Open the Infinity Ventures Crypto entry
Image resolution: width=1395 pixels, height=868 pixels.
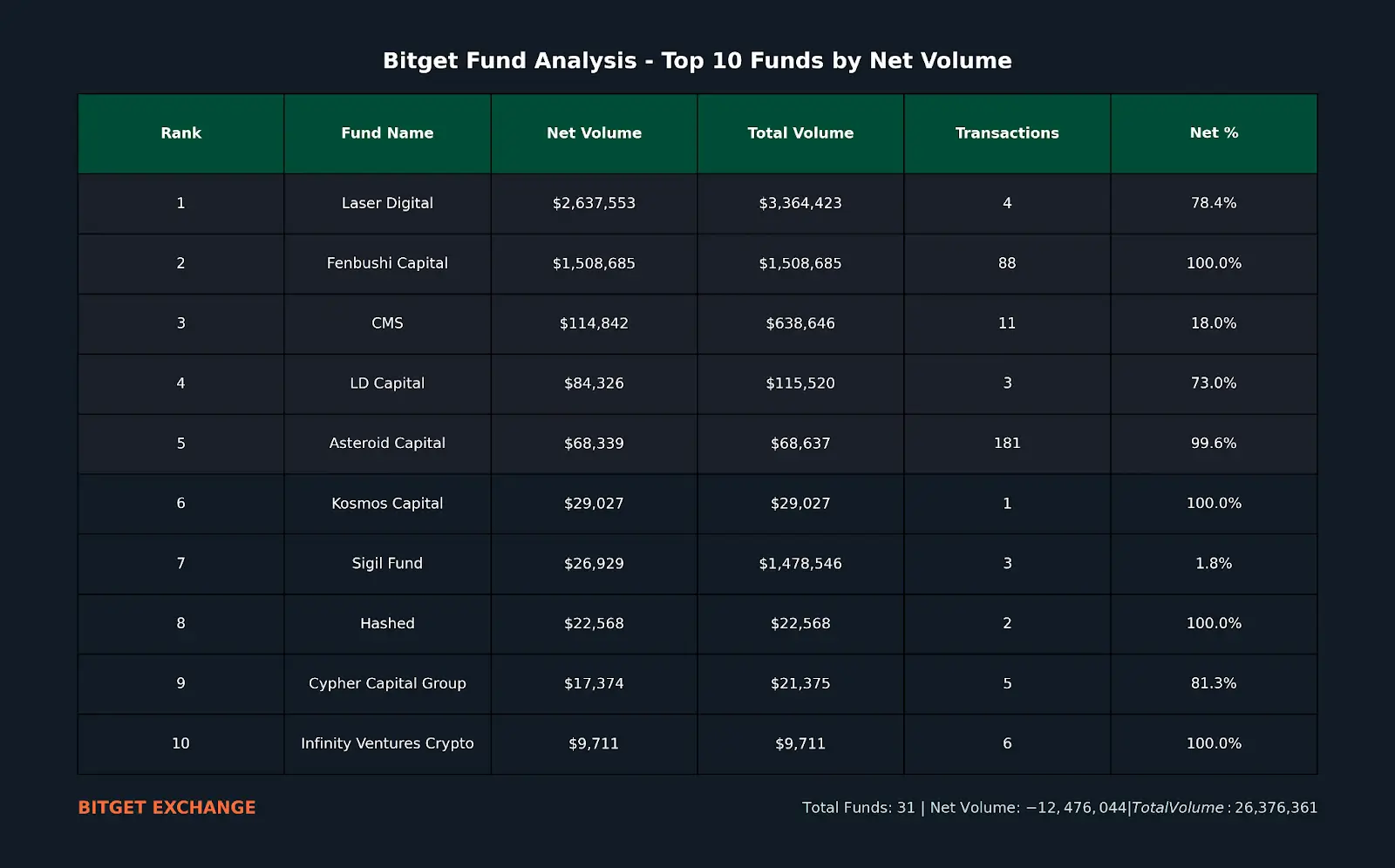387,744
